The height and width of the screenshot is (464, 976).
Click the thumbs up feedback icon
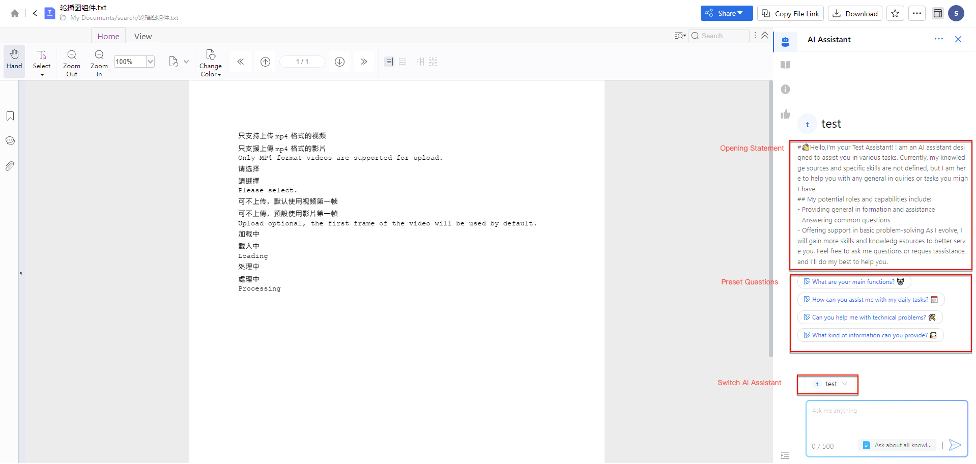pos(785,114)
